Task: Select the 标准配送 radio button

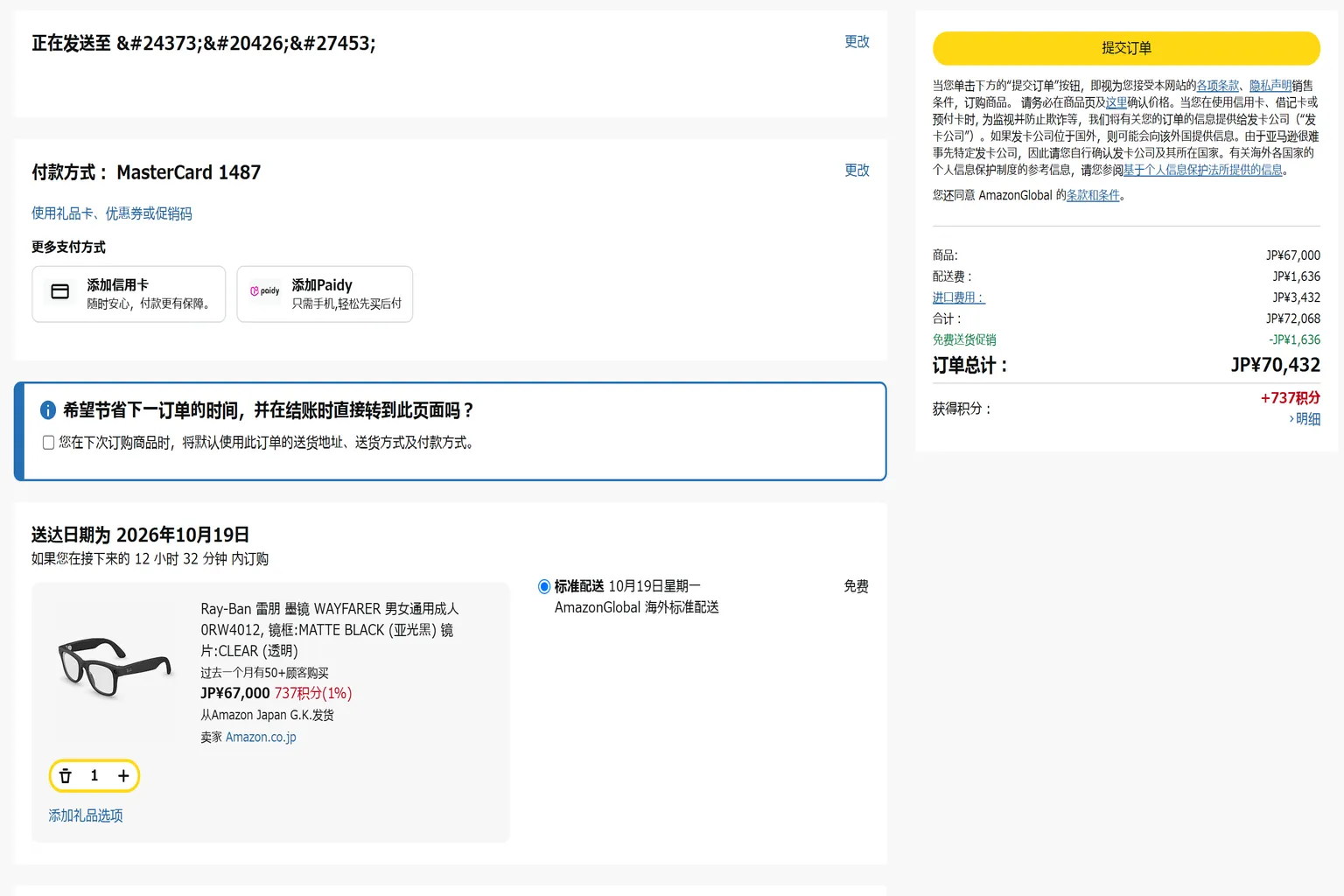Action: [544, 586]
